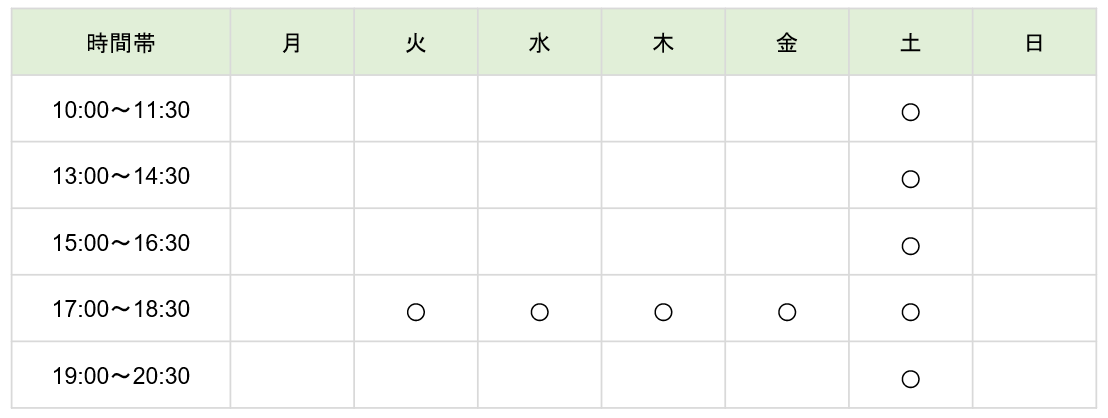Image resolution: width=1108 pixels, height=418 pixels.
Task: Click the 19:00～20:30 time slot label
Action: click(121, 376)
